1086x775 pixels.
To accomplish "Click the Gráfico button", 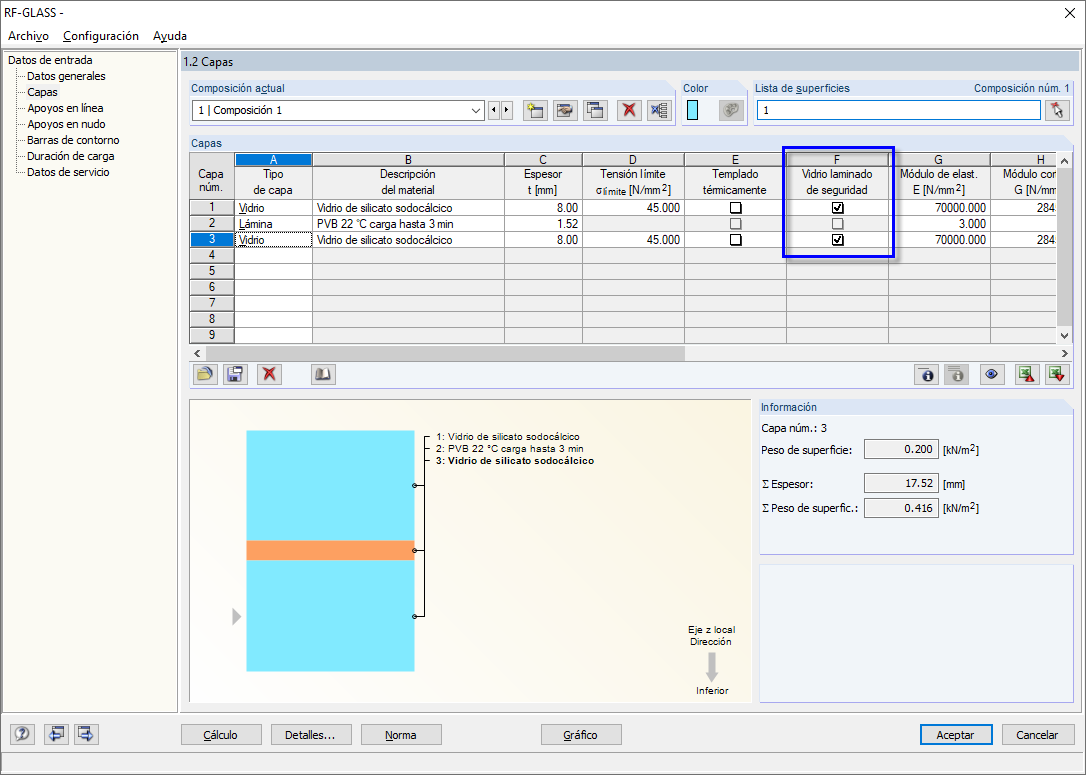I will [581, 735].
